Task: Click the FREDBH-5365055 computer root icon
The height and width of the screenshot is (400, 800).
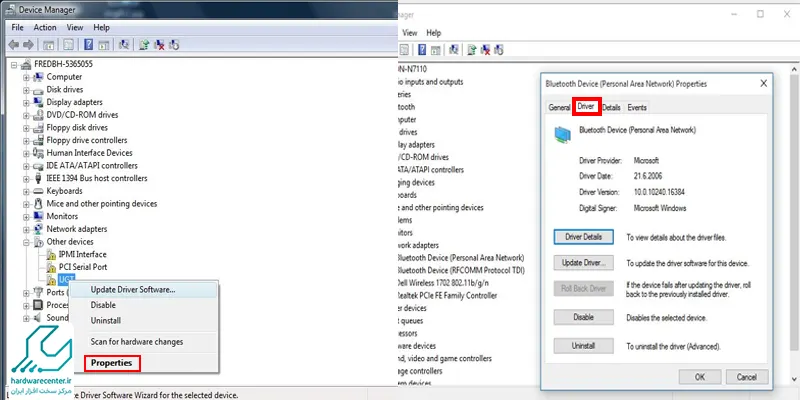Action: (27, 64)
